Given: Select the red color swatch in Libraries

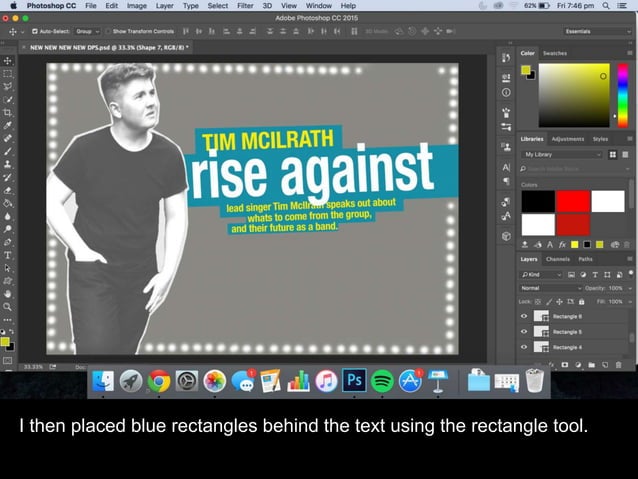Looking at the screenshot, I should pos(573,201).
